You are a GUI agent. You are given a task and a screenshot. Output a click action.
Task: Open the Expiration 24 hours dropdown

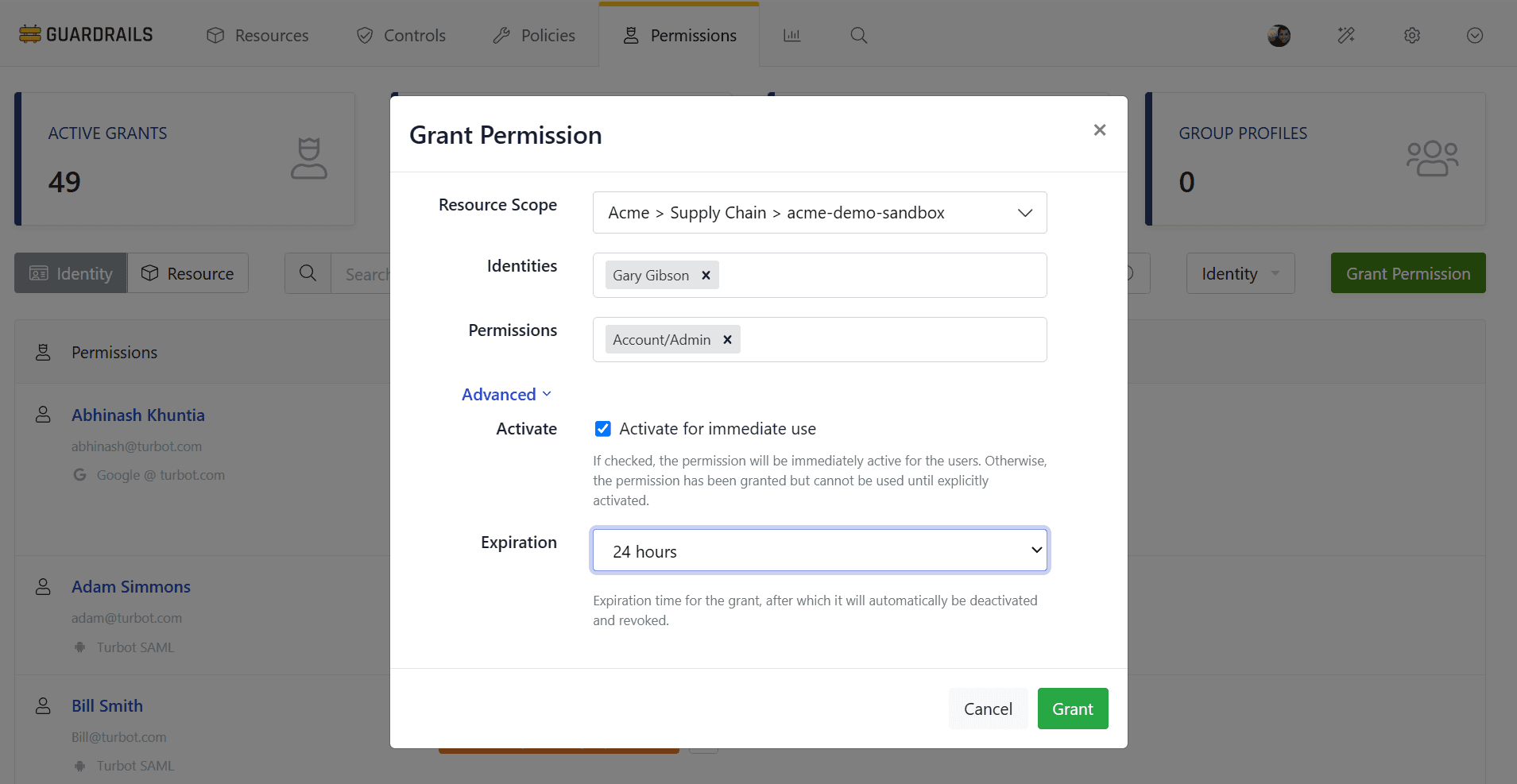[819, 550]
